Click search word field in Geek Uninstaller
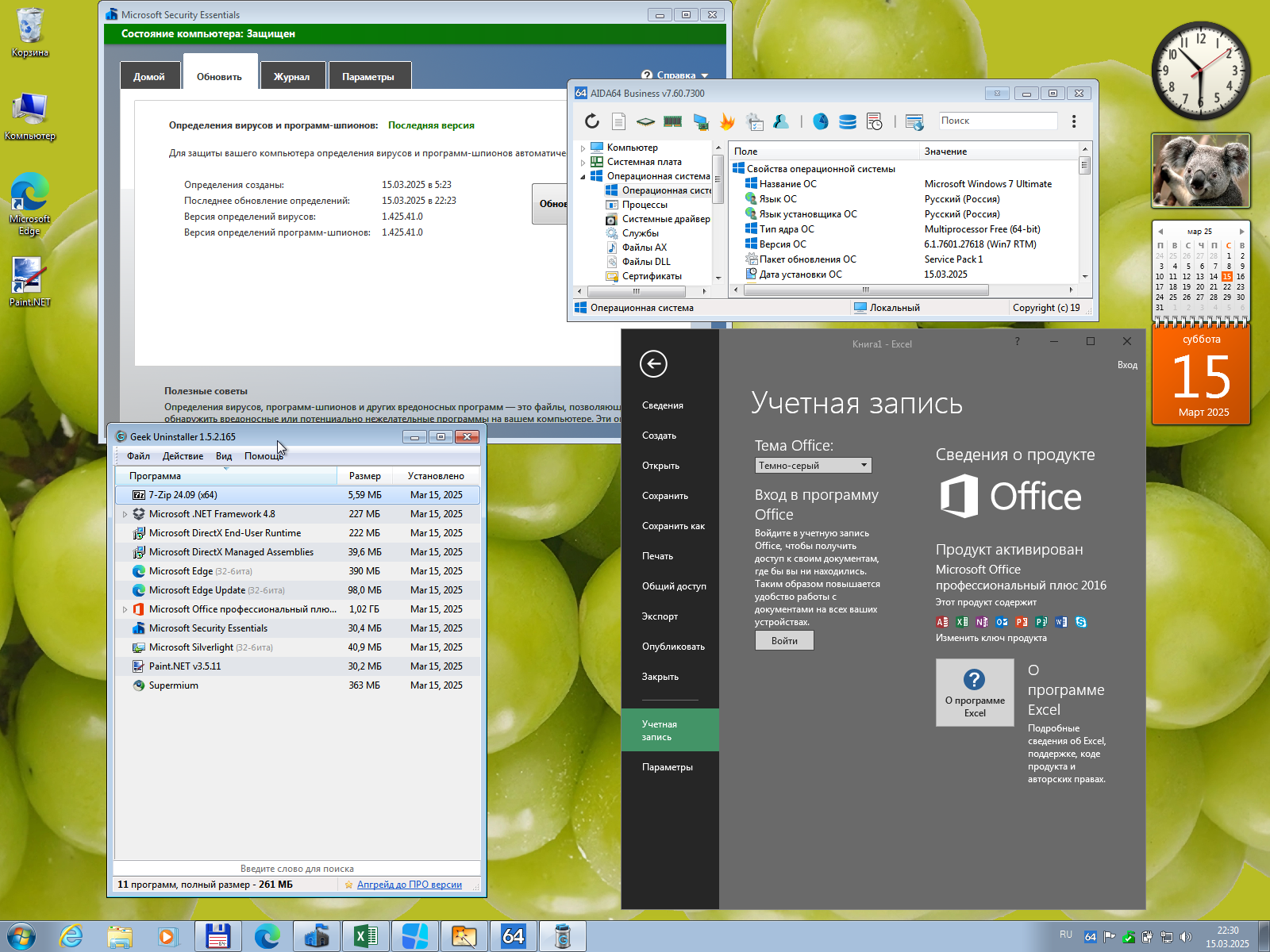 [297, 869]
